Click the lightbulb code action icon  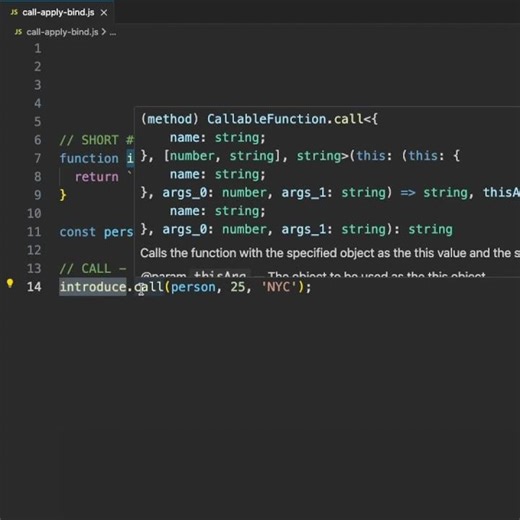pyautogui.click(x=10, y=284)
